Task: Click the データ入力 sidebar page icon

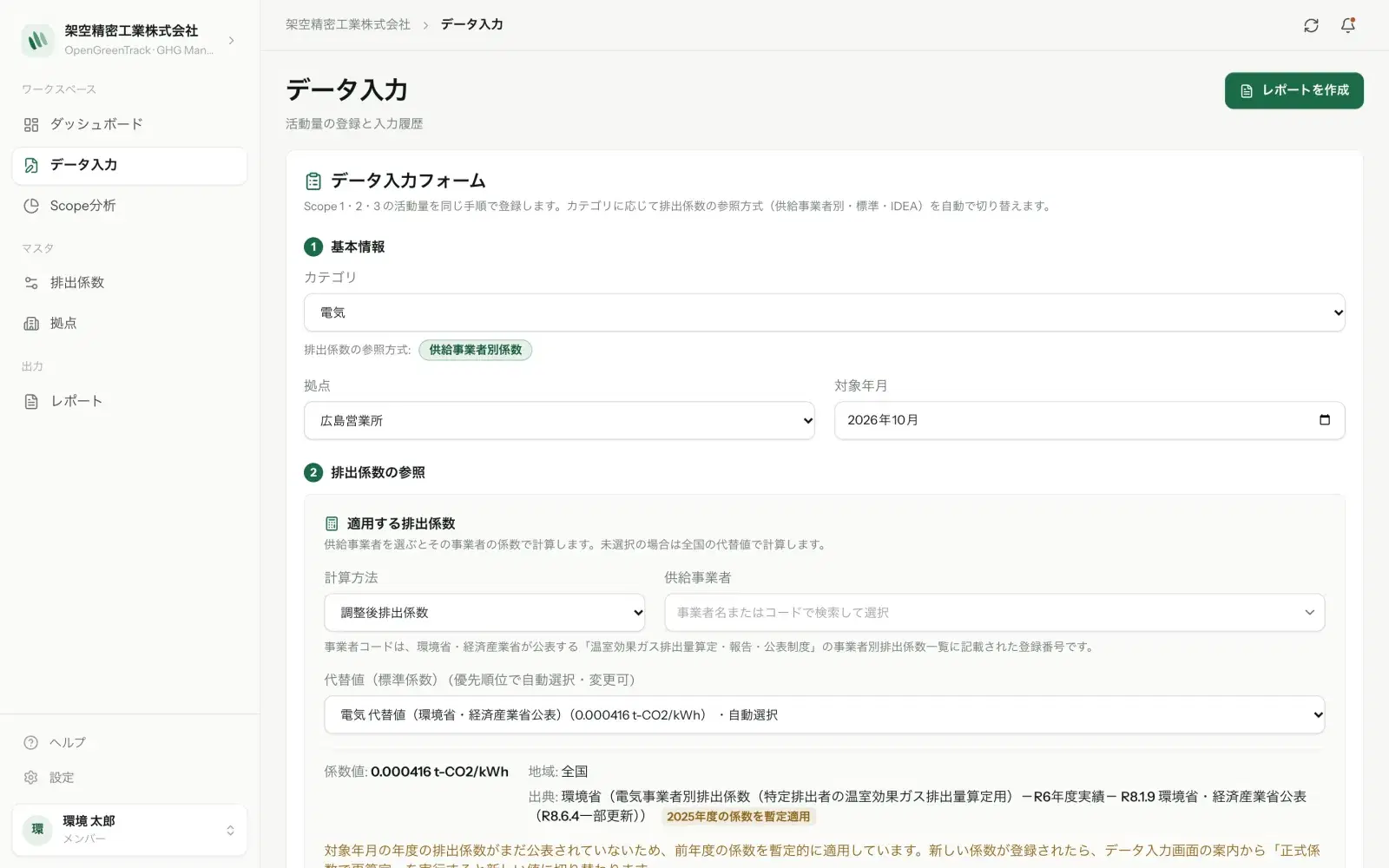Action: (x=31, y=166)
